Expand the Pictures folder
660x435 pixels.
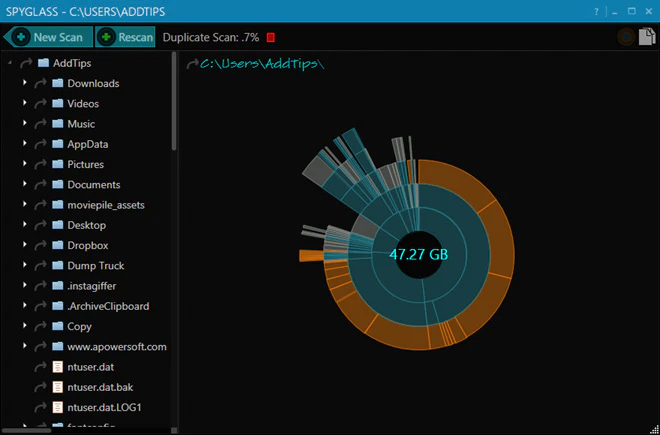click(x=25, y=163)
